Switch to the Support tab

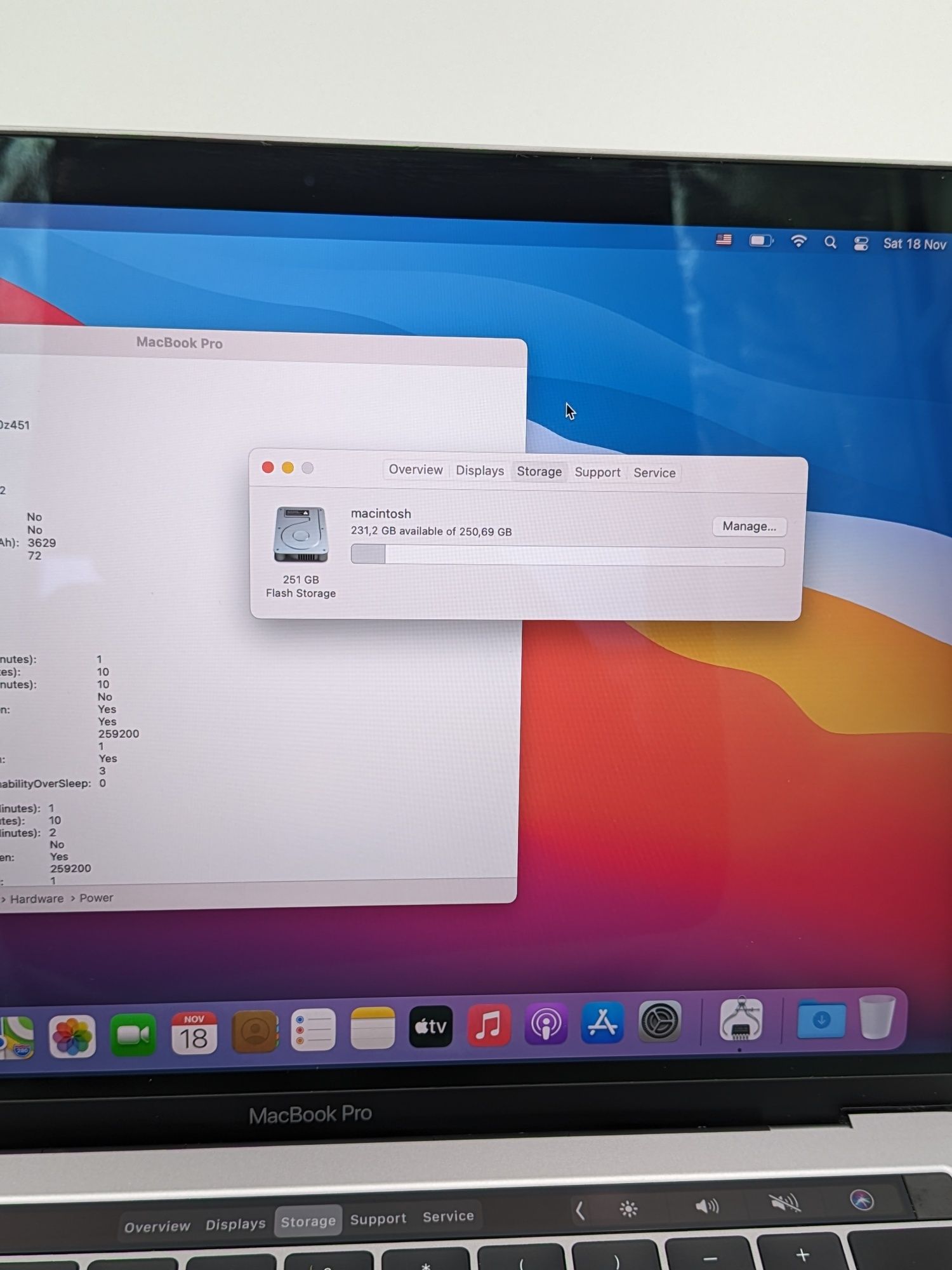598,472
